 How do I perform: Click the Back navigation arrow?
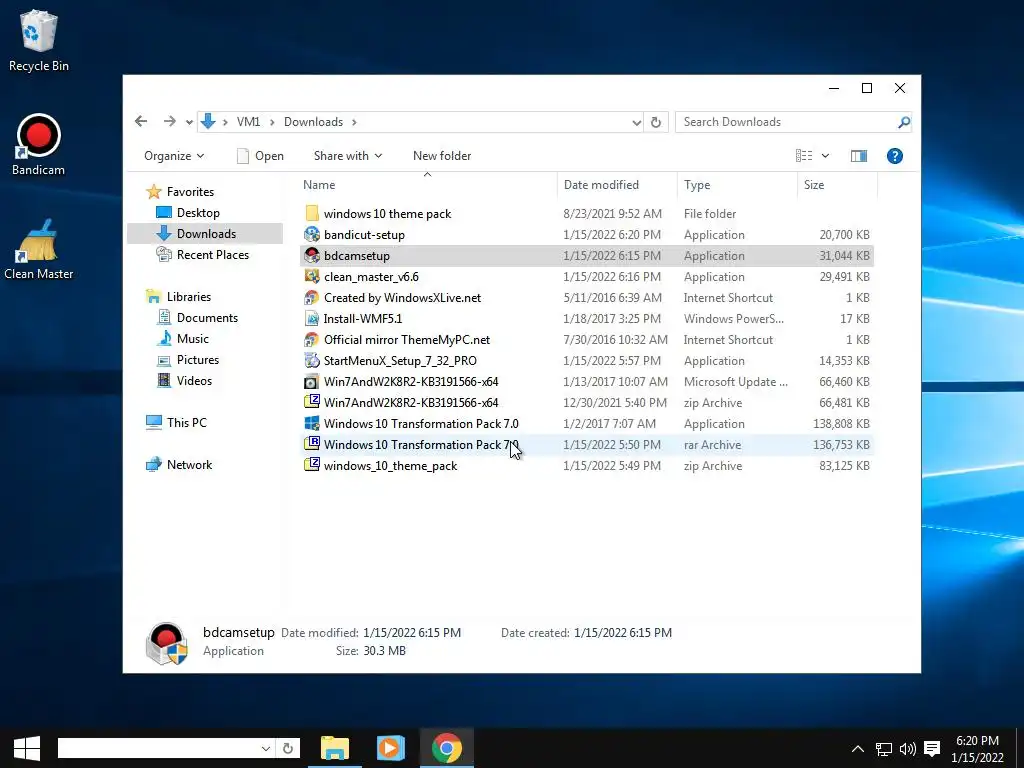[x=140, y=121]
